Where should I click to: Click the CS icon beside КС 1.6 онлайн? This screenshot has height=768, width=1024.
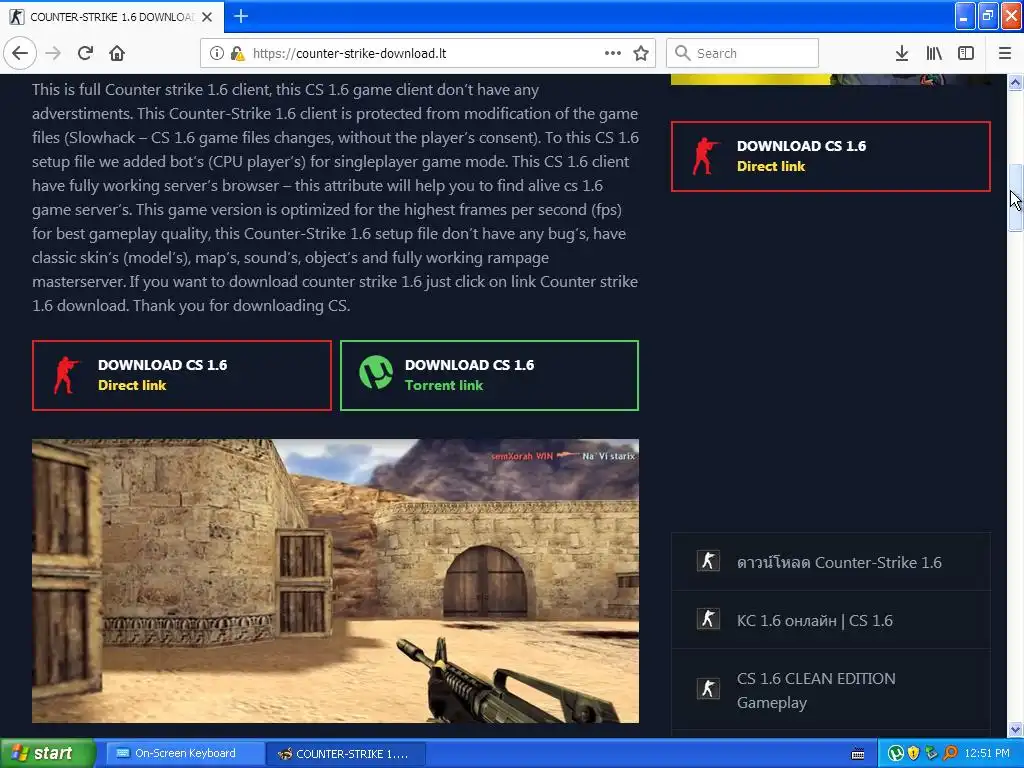pyautogui.click(x=708, y=618)
